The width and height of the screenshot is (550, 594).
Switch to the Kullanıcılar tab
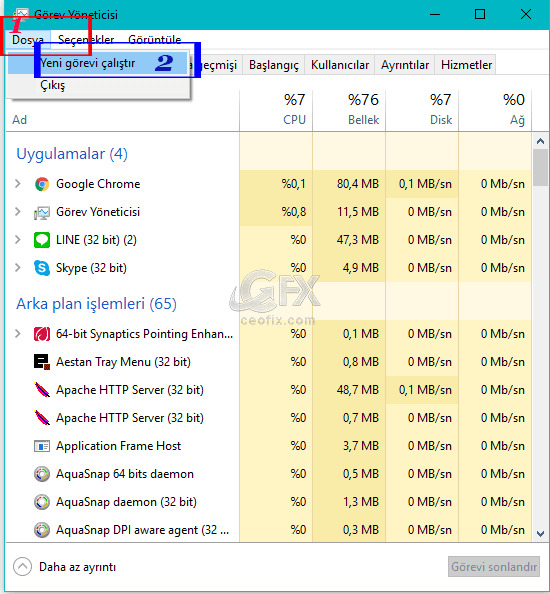(340, 65)
